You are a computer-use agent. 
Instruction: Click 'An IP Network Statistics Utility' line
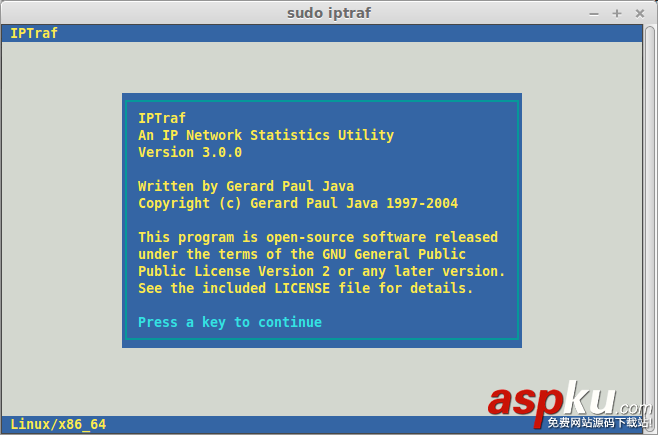point(266,135)
